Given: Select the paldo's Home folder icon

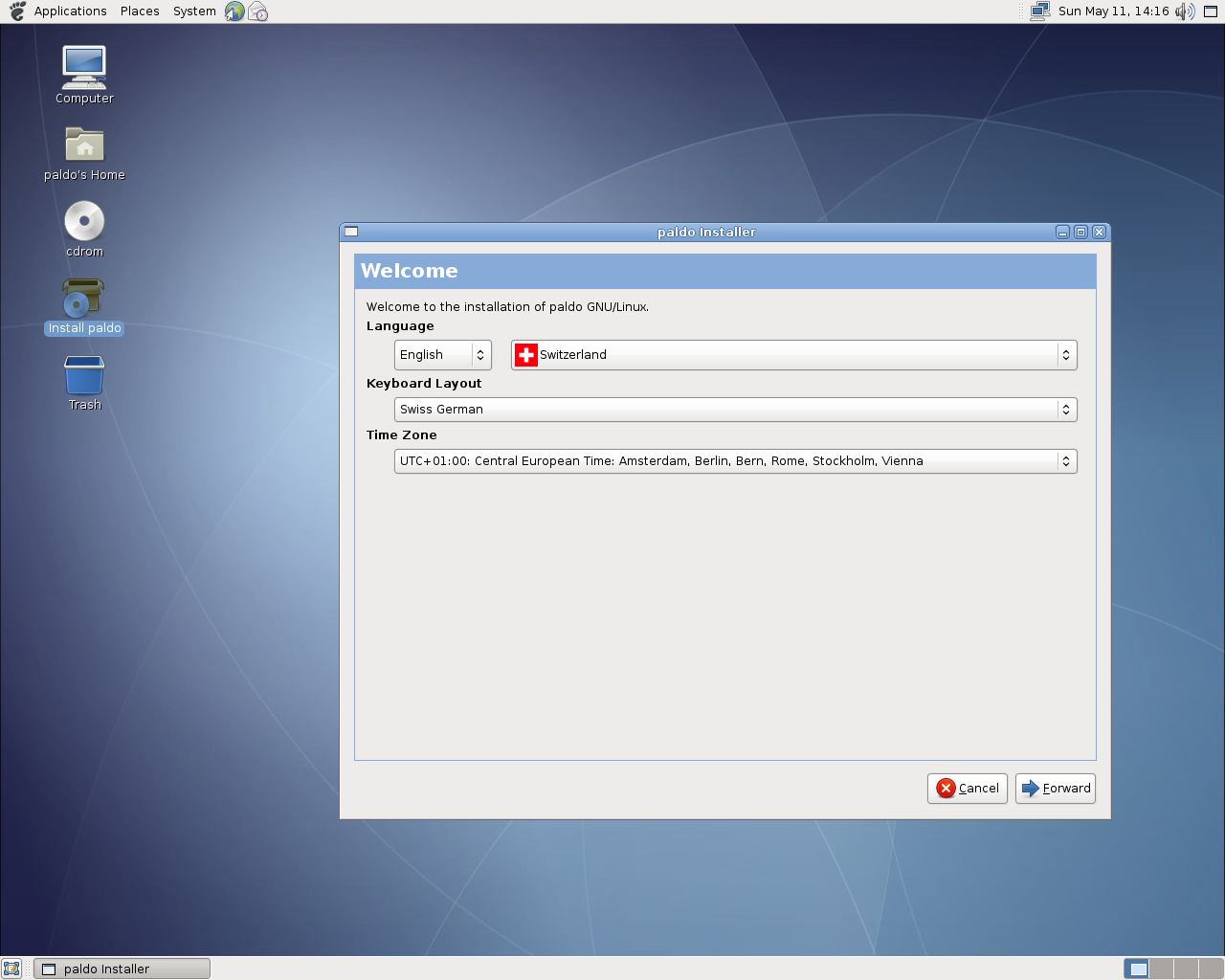Looking at the screenshot, I should click(x=84, y=145).
